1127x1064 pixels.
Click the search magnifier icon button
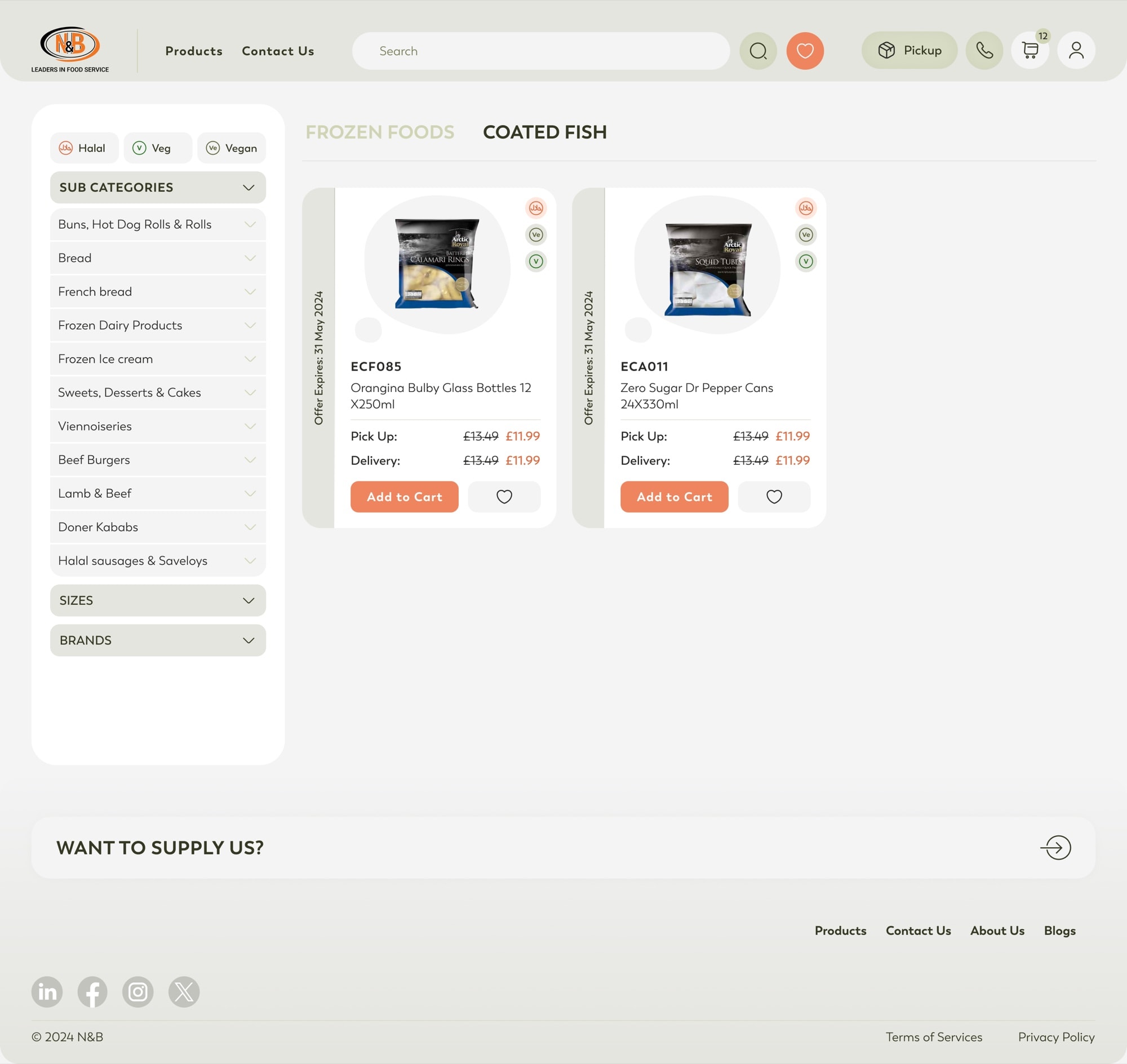(x=758, y=51)
